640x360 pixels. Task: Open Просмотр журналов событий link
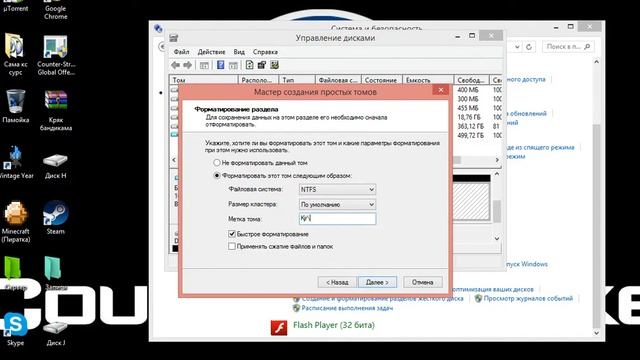tap(528, 298)
